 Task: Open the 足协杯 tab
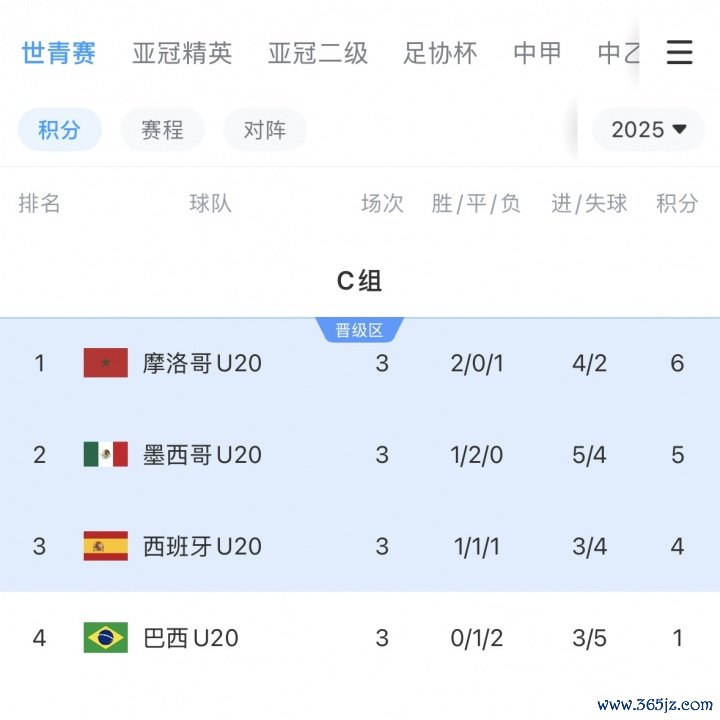click(x=440, y=53)
